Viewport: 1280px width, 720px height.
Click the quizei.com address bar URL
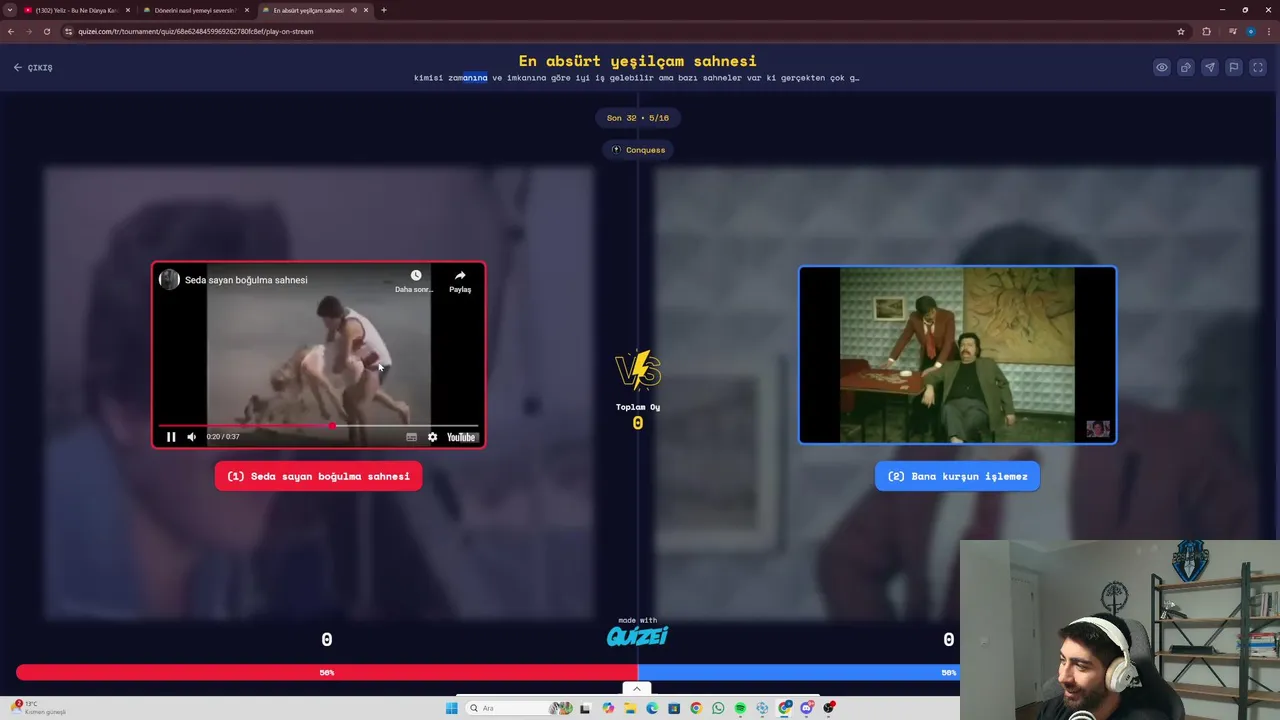196,31
